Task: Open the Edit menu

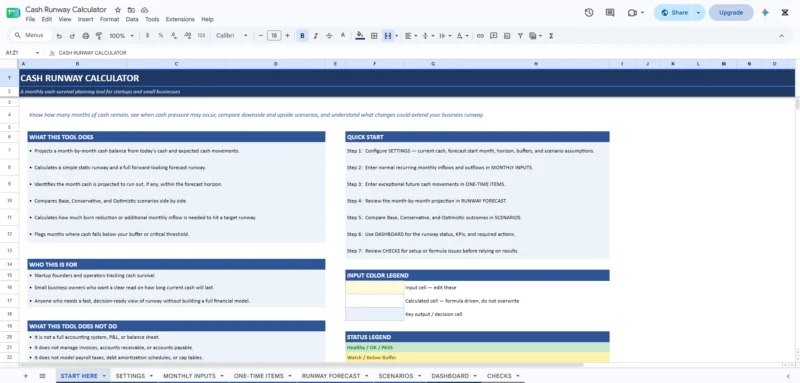Action: (x=47, y=19)
